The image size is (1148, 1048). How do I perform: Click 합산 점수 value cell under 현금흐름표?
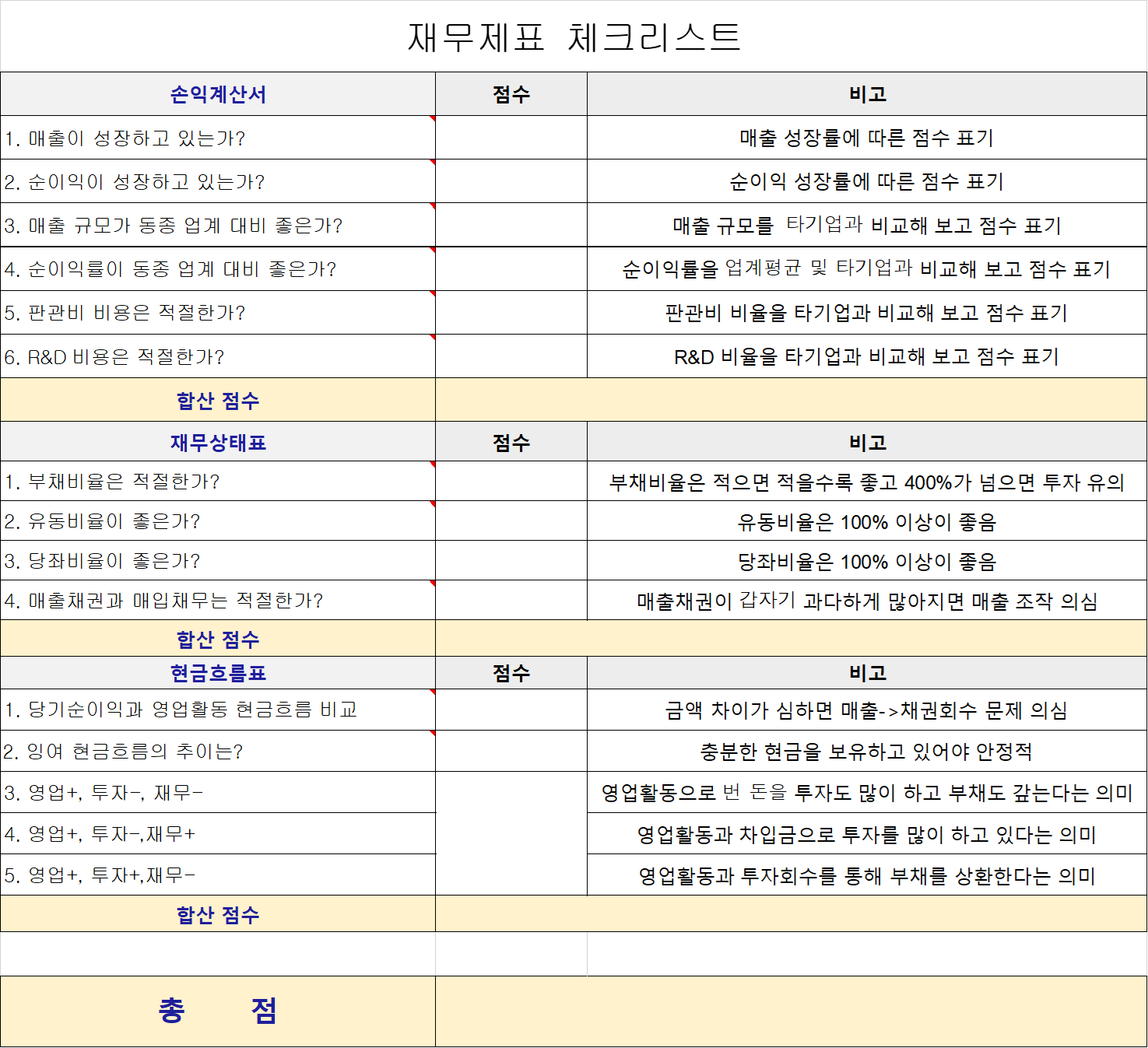[792, 914]
